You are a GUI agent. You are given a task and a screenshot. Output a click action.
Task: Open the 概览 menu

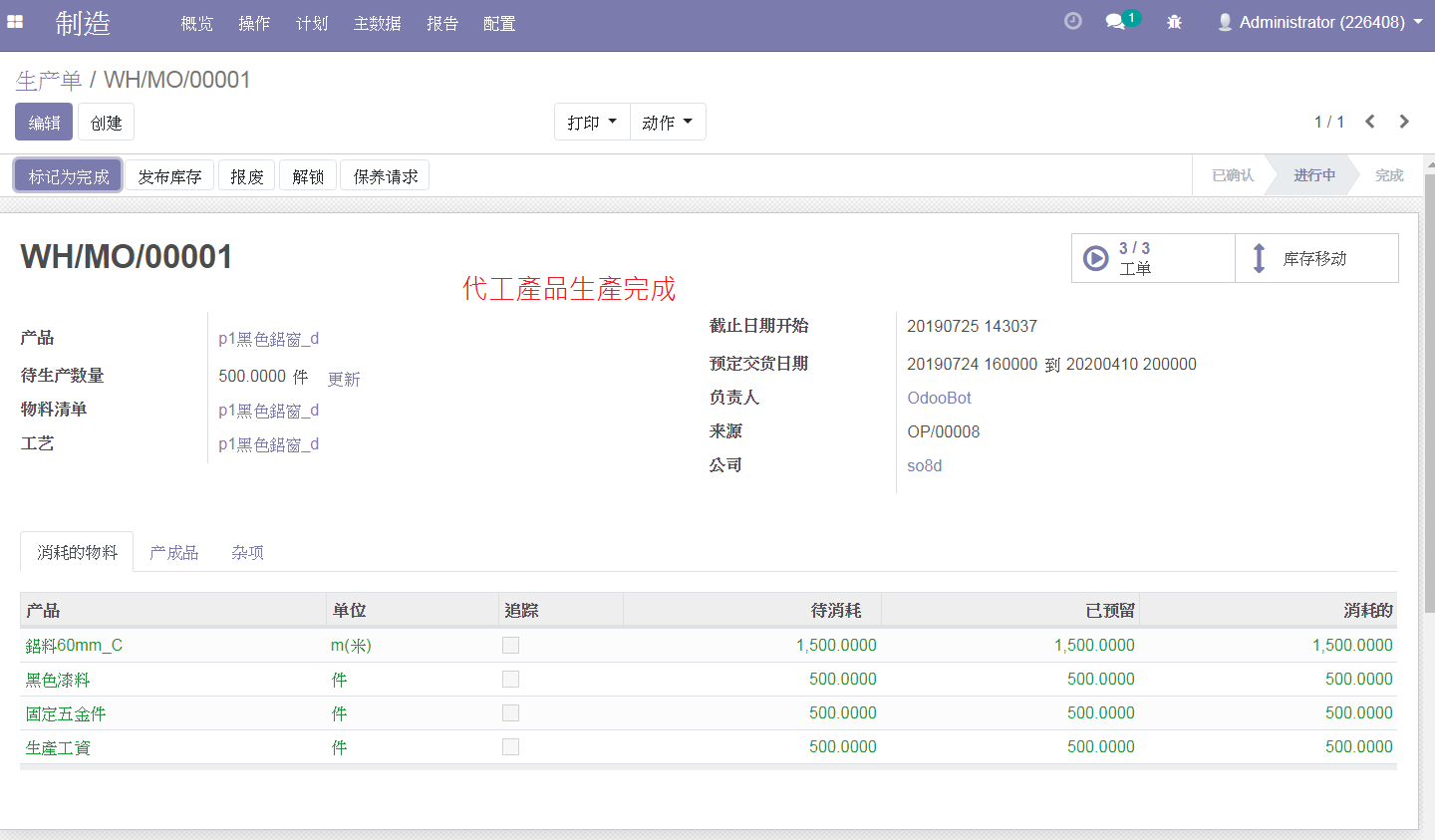tap(197, 23)
